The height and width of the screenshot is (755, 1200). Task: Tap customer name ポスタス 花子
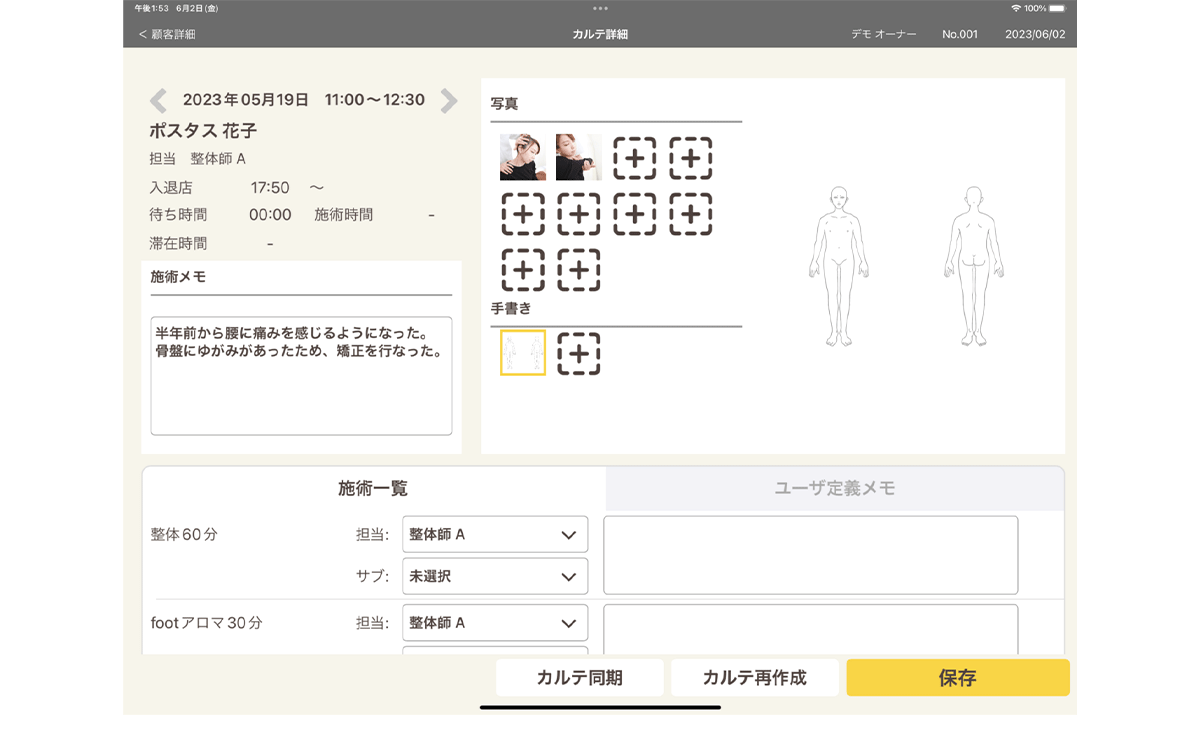(x=204, y=131)
